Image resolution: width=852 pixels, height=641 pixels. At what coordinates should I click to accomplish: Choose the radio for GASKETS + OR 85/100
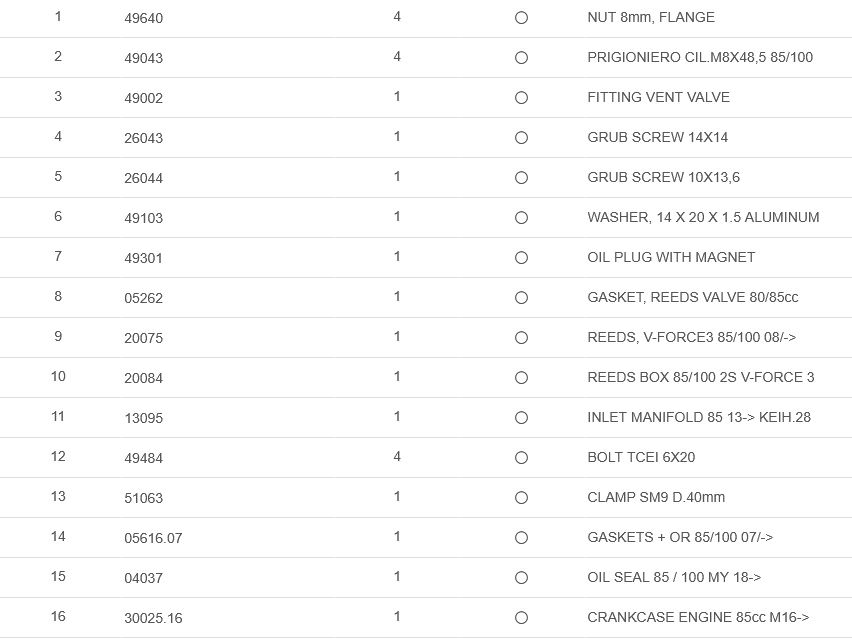click(521, 538)
